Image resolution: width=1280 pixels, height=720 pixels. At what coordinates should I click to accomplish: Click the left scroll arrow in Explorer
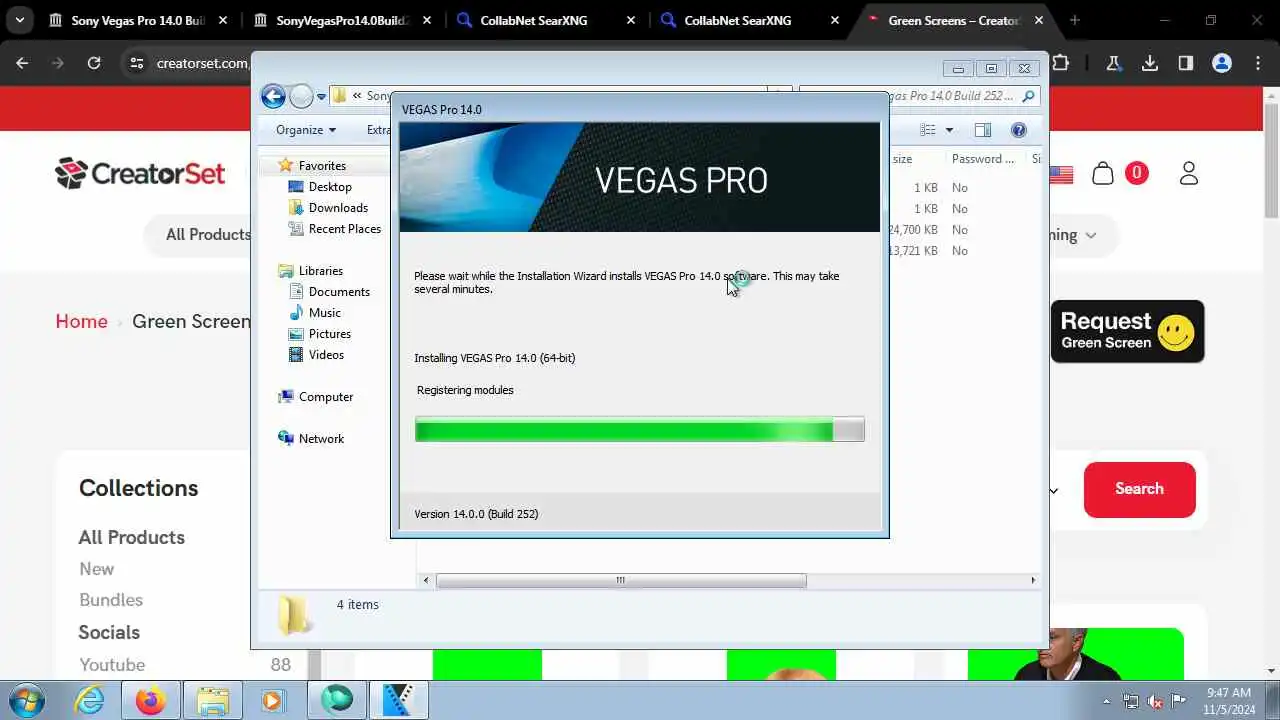click(x=426, y=580)
